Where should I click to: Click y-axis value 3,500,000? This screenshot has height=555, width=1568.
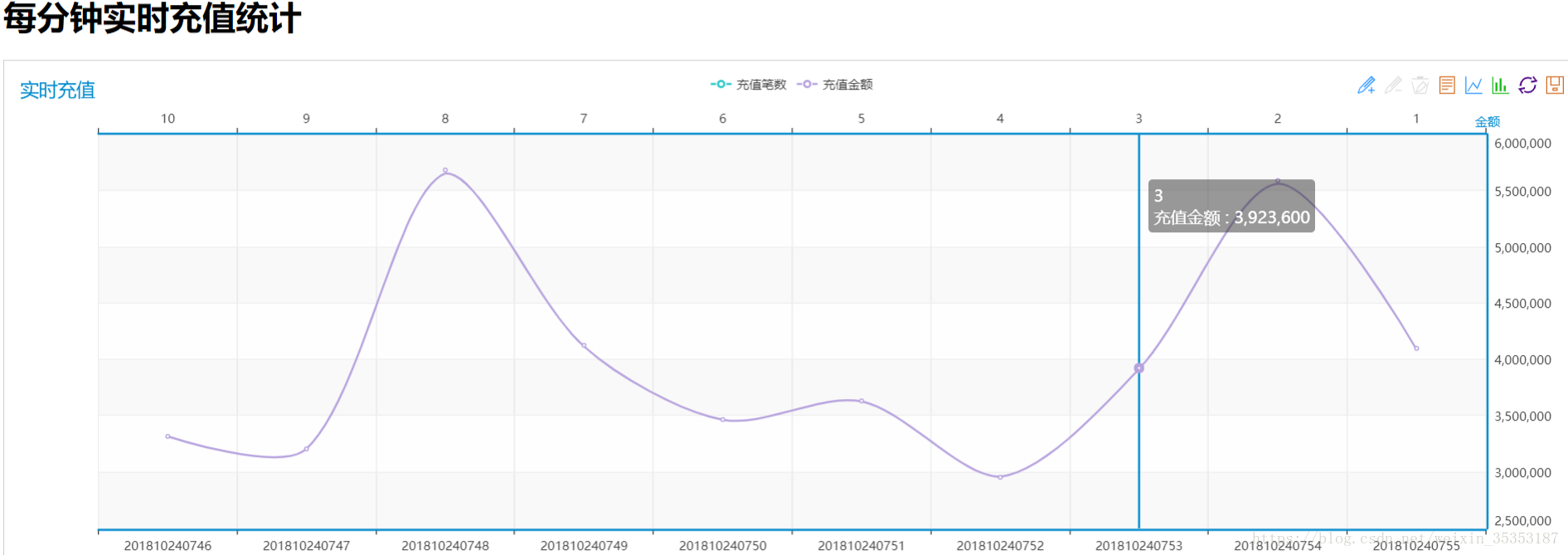[x=1522, y=416]
